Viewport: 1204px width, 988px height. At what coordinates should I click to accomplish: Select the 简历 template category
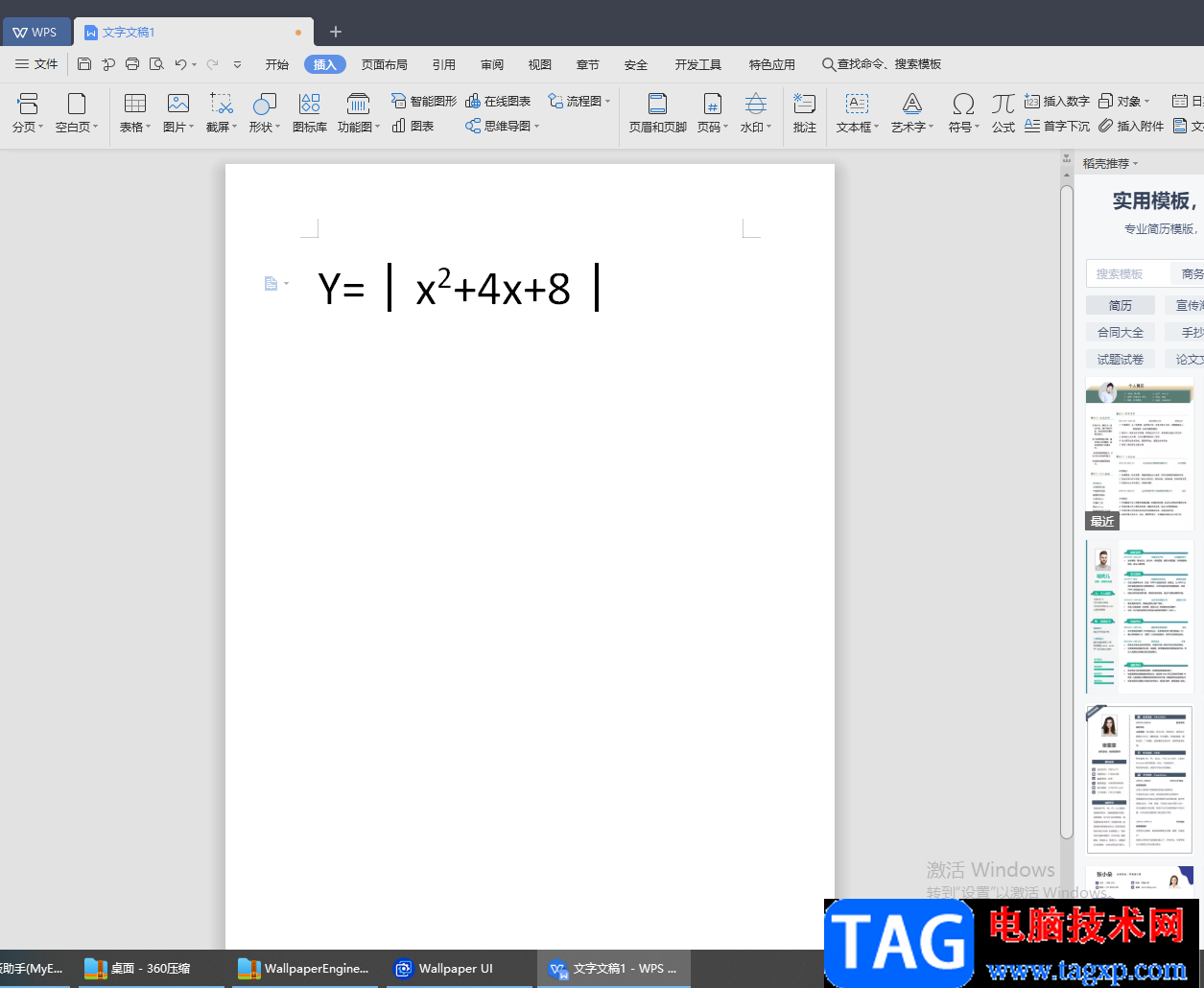click(x=1121, y=305)
